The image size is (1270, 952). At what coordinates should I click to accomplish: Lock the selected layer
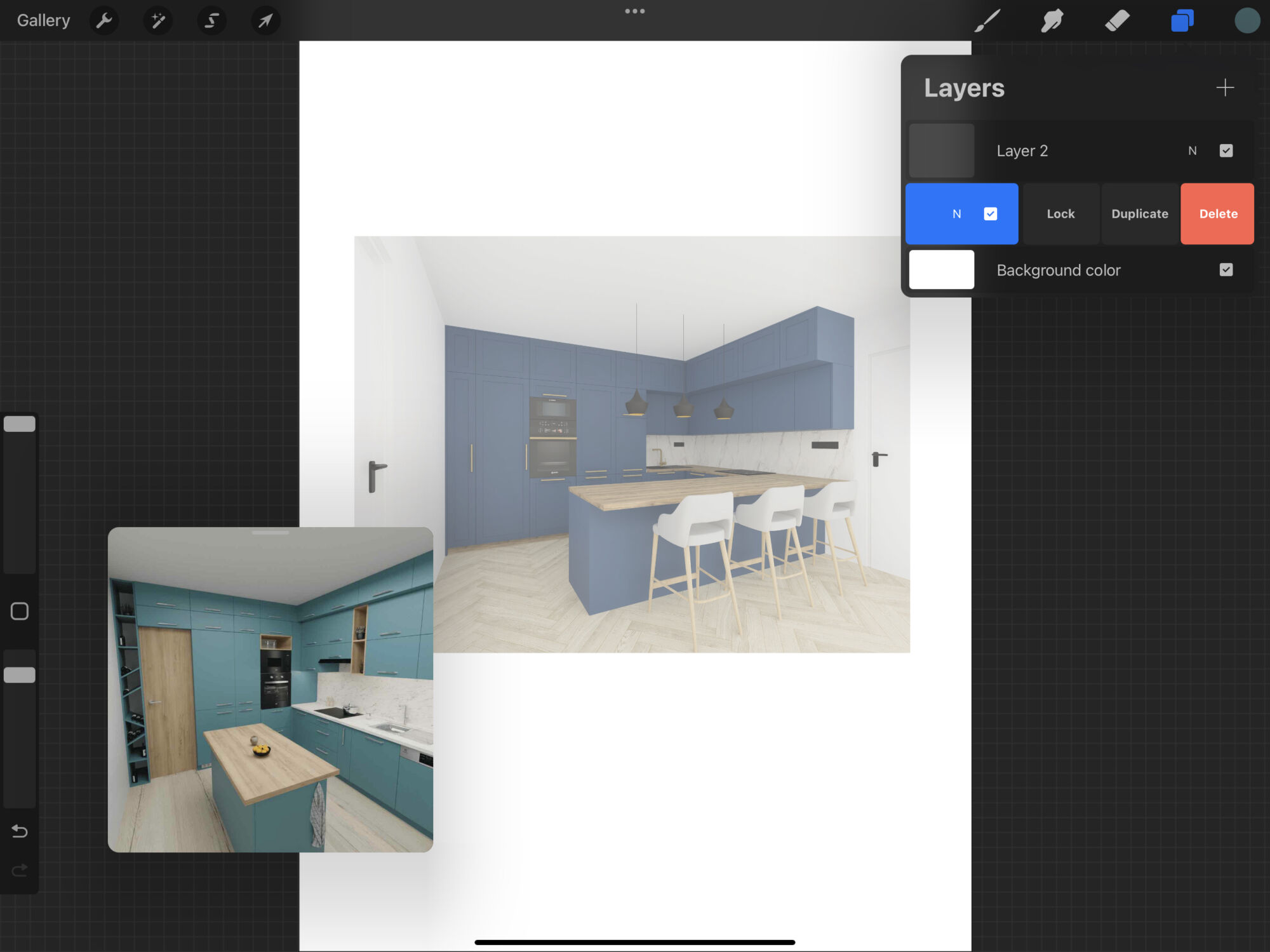click(x=1060, y=214)
